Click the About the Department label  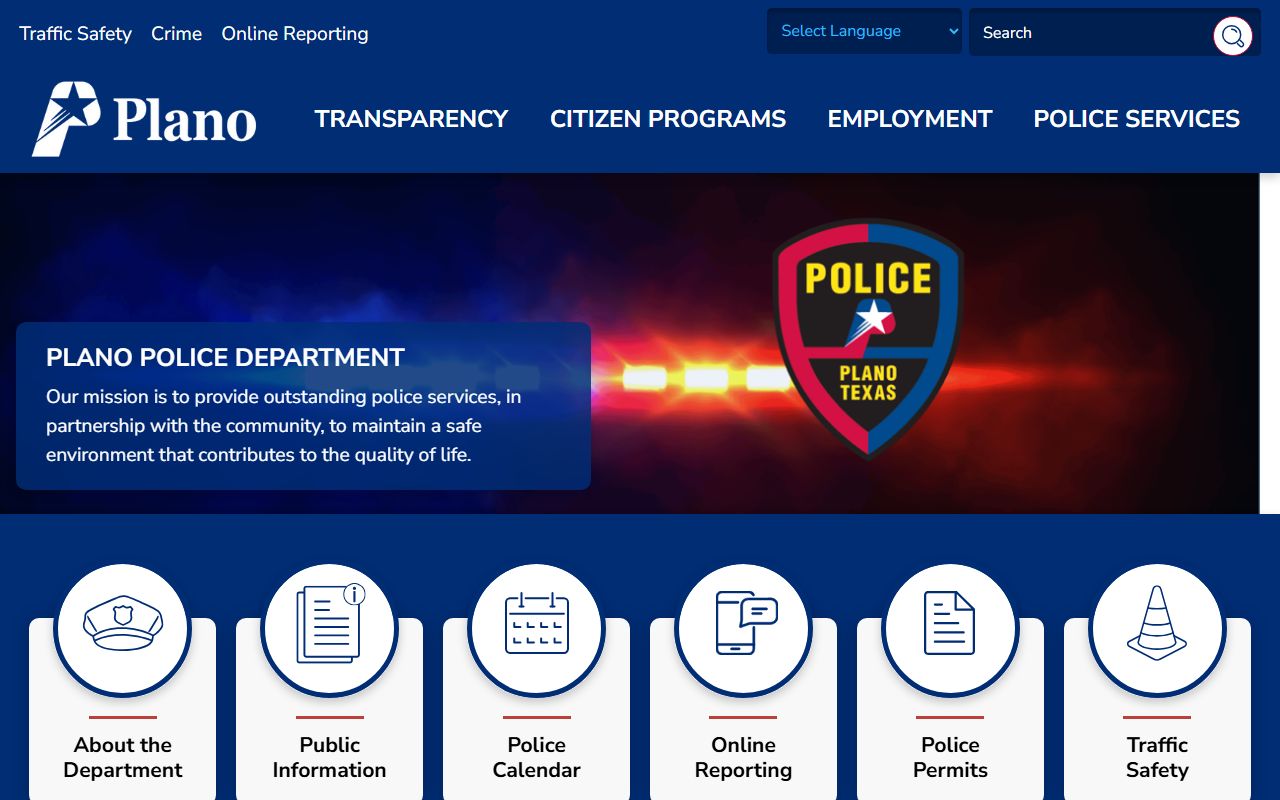click(x=122, y=757)
